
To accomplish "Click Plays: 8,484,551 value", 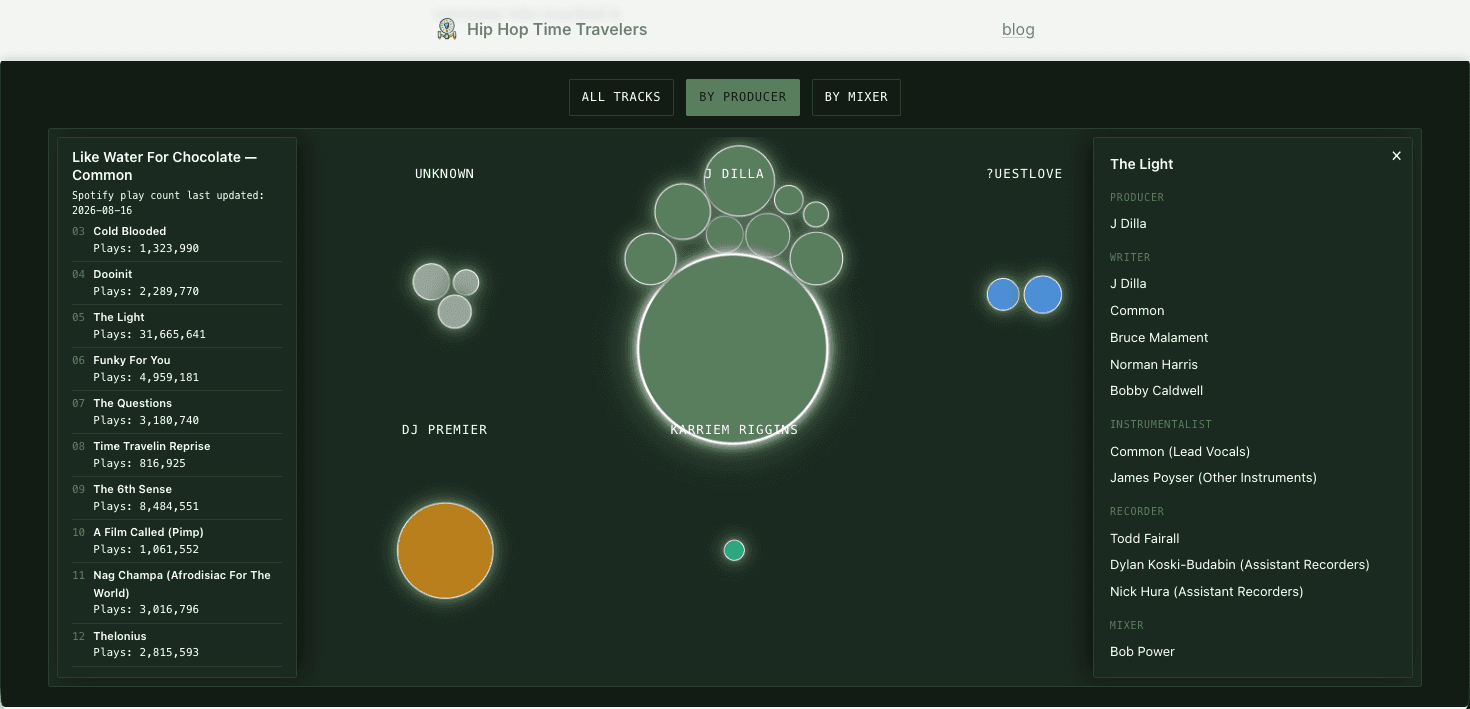I will 146,507.
